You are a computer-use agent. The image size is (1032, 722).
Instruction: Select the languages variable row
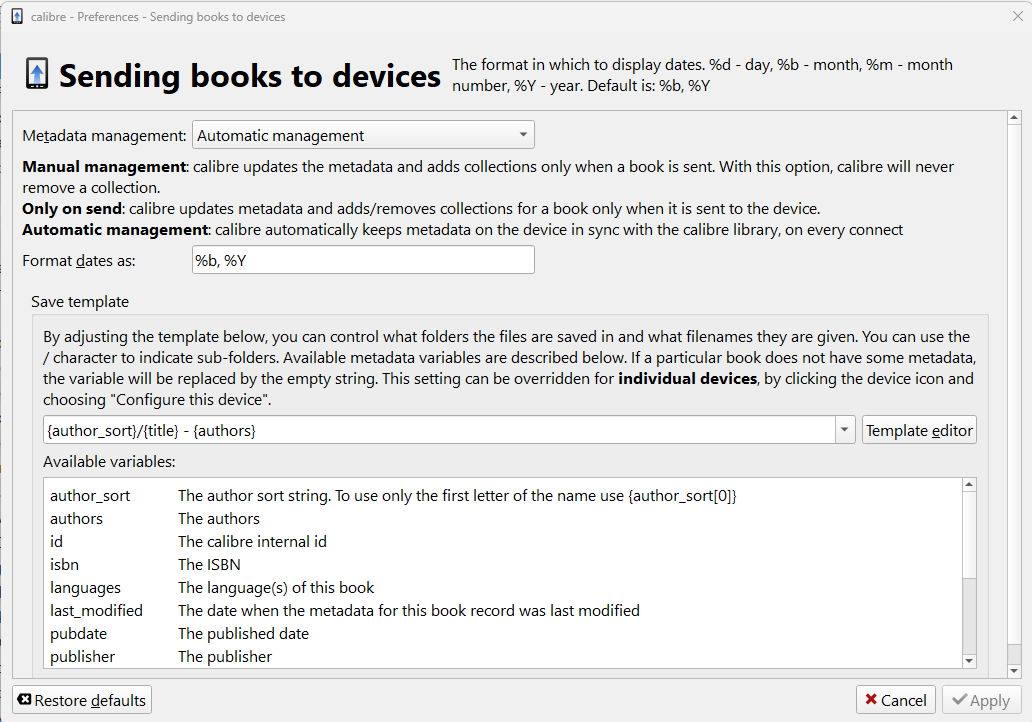pos(85,588)
